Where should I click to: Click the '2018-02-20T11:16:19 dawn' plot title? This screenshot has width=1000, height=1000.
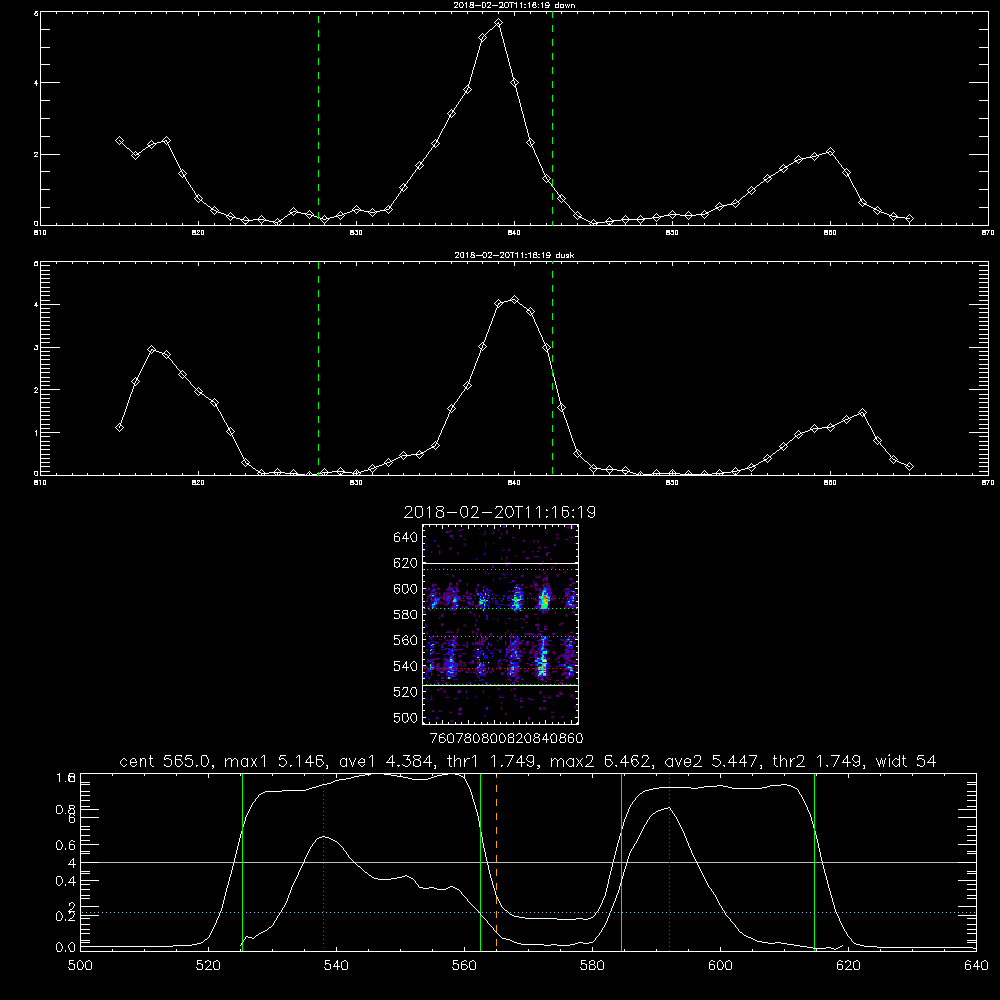pos(514,5)
